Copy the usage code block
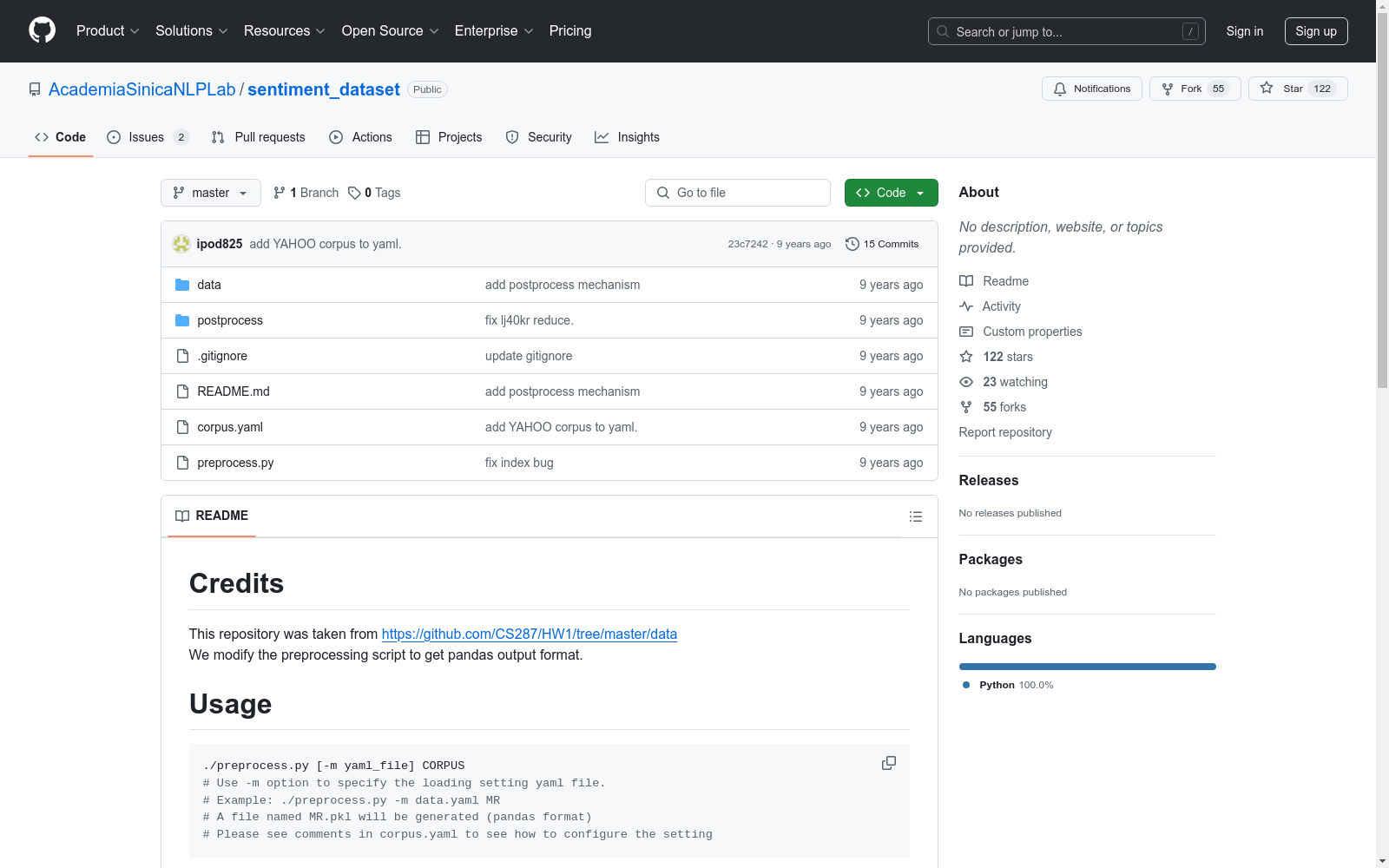Image resolution: width=1389 pixels, height=868 pixels. 889,763
